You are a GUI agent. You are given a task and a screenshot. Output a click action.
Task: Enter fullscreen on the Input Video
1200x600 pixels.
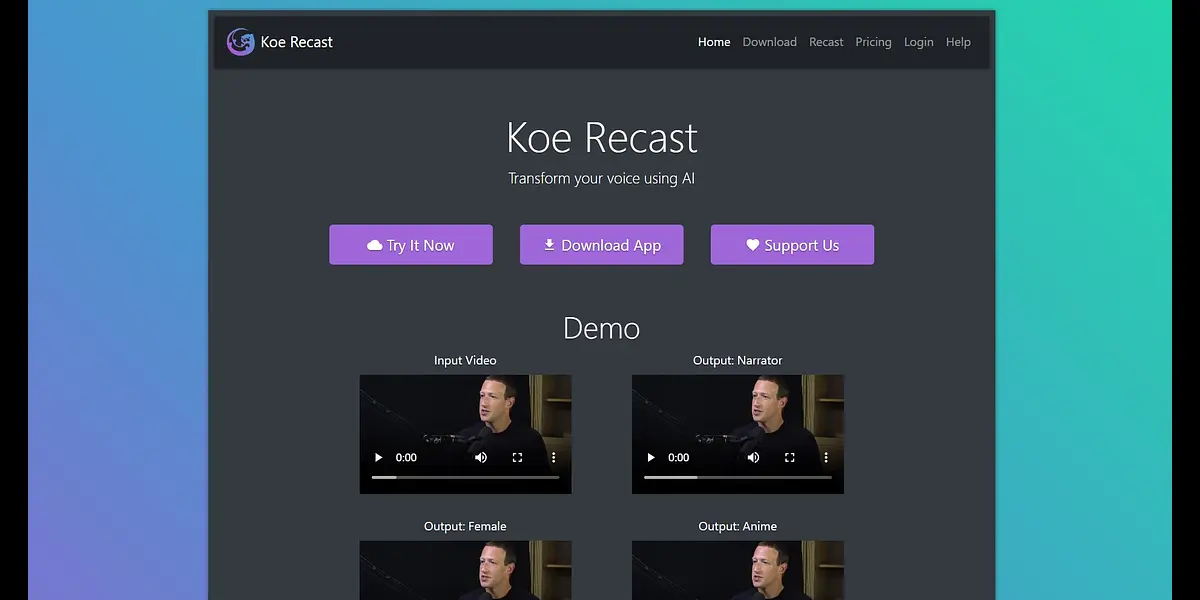pos(517,458)
